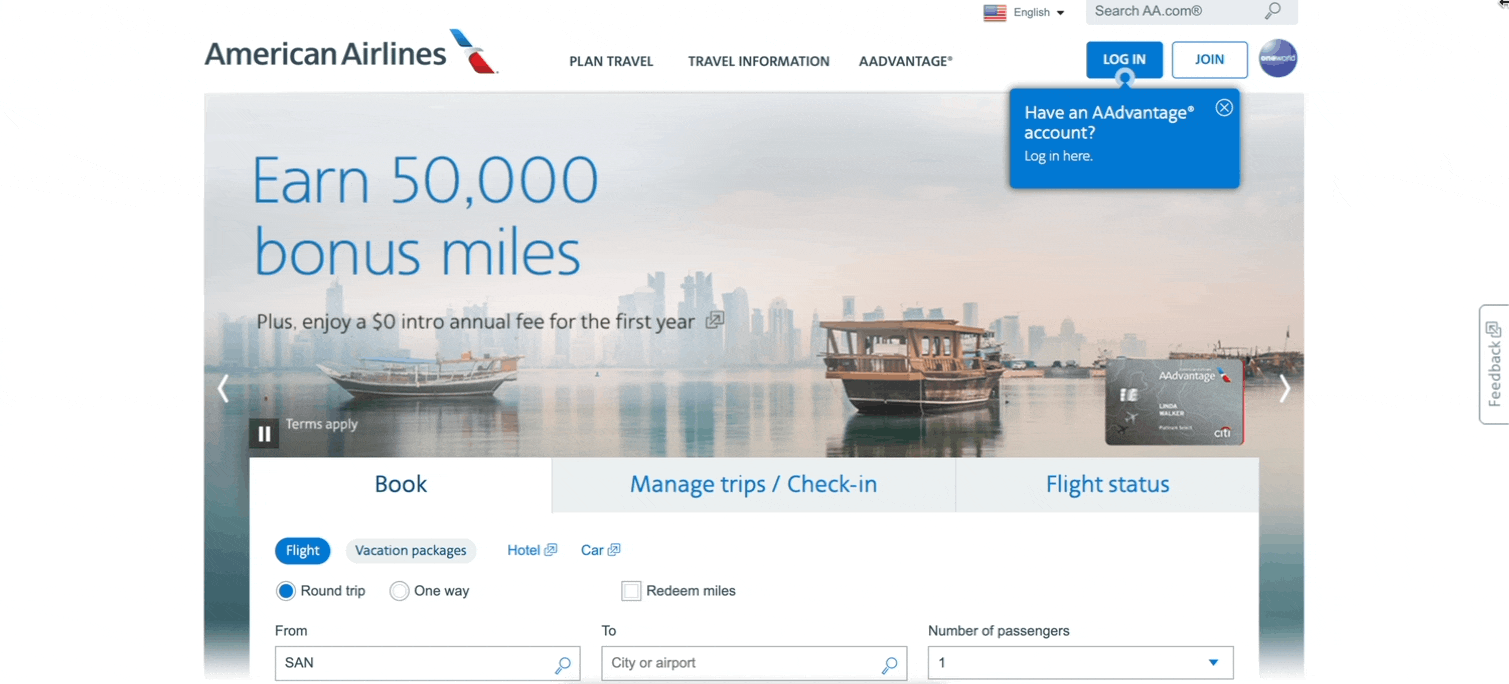Check the Redeem miles box
Viewport: 1509px width, 684px height.
pos(631,591)
